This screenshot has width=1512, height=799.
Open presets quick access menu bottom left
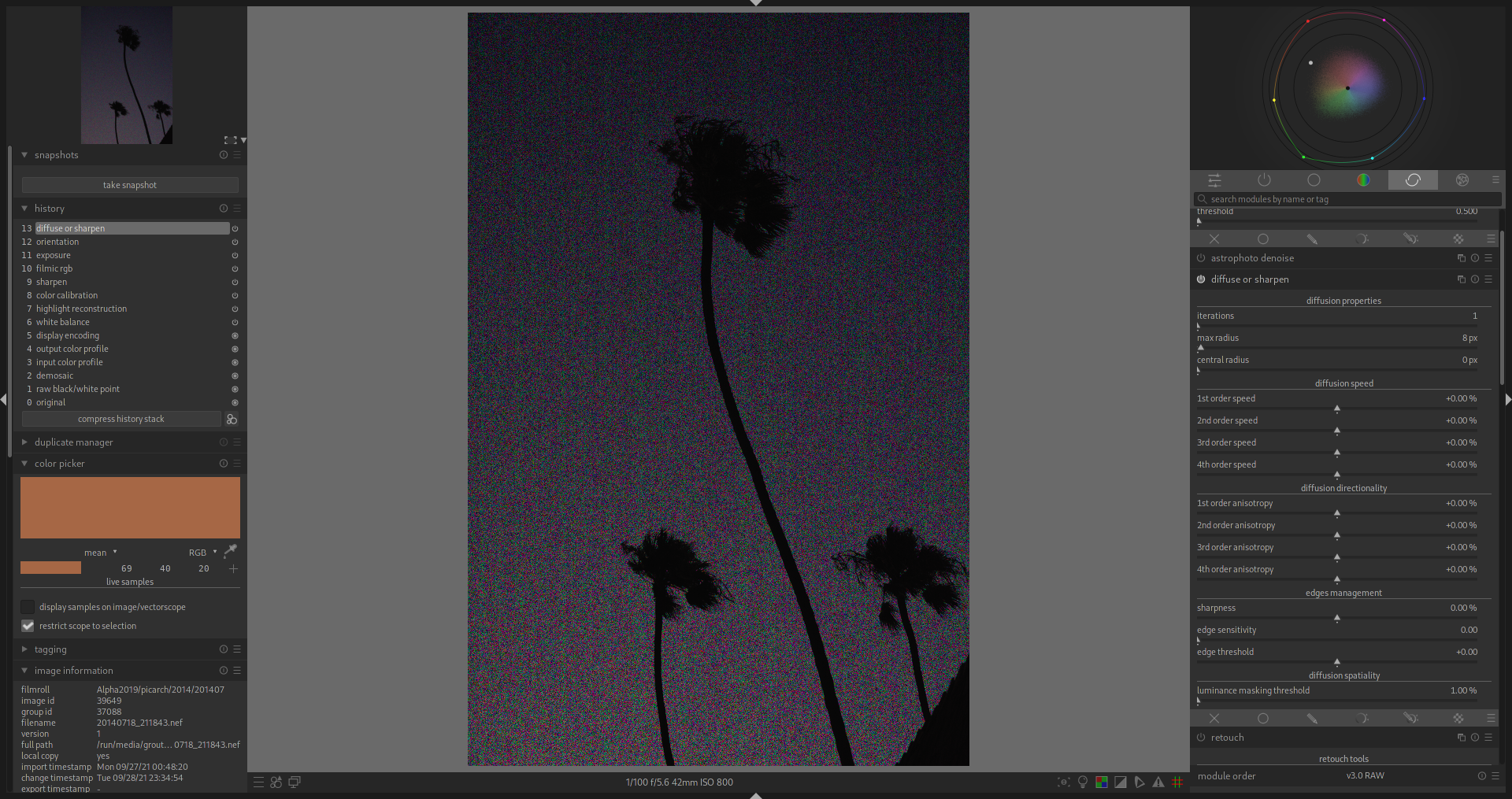258,782
